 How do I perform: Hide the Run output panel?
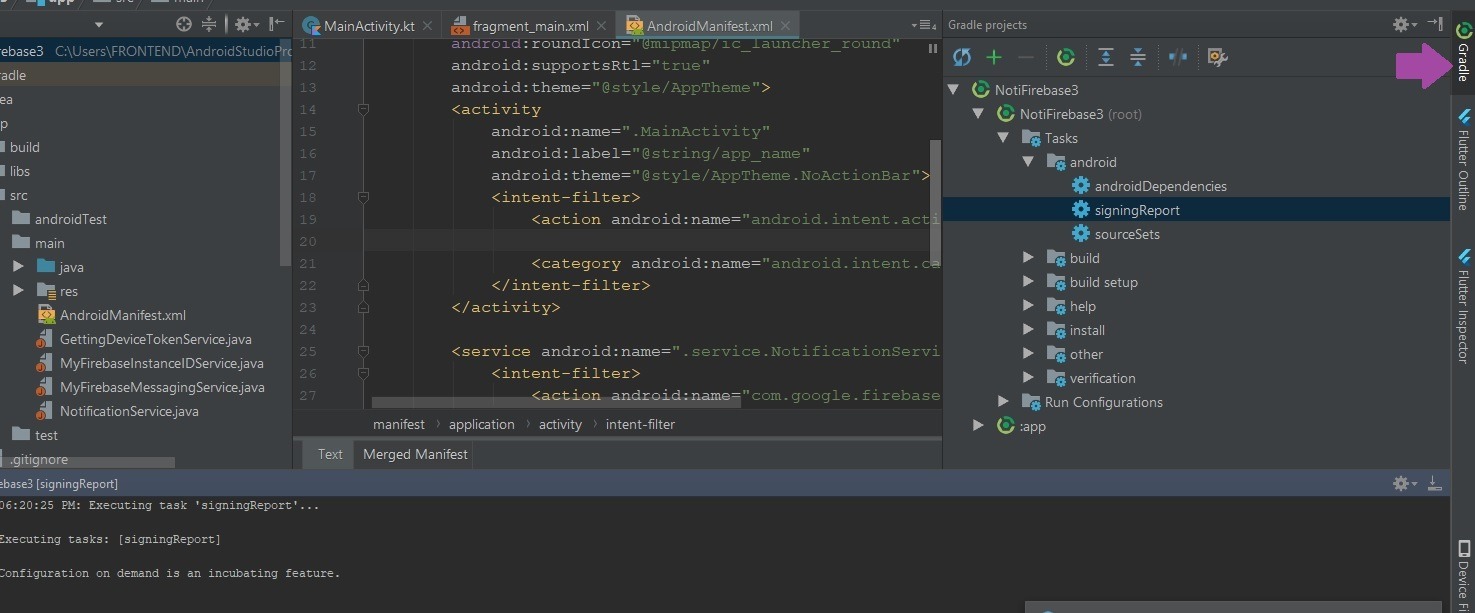(x=1435, y=484)
